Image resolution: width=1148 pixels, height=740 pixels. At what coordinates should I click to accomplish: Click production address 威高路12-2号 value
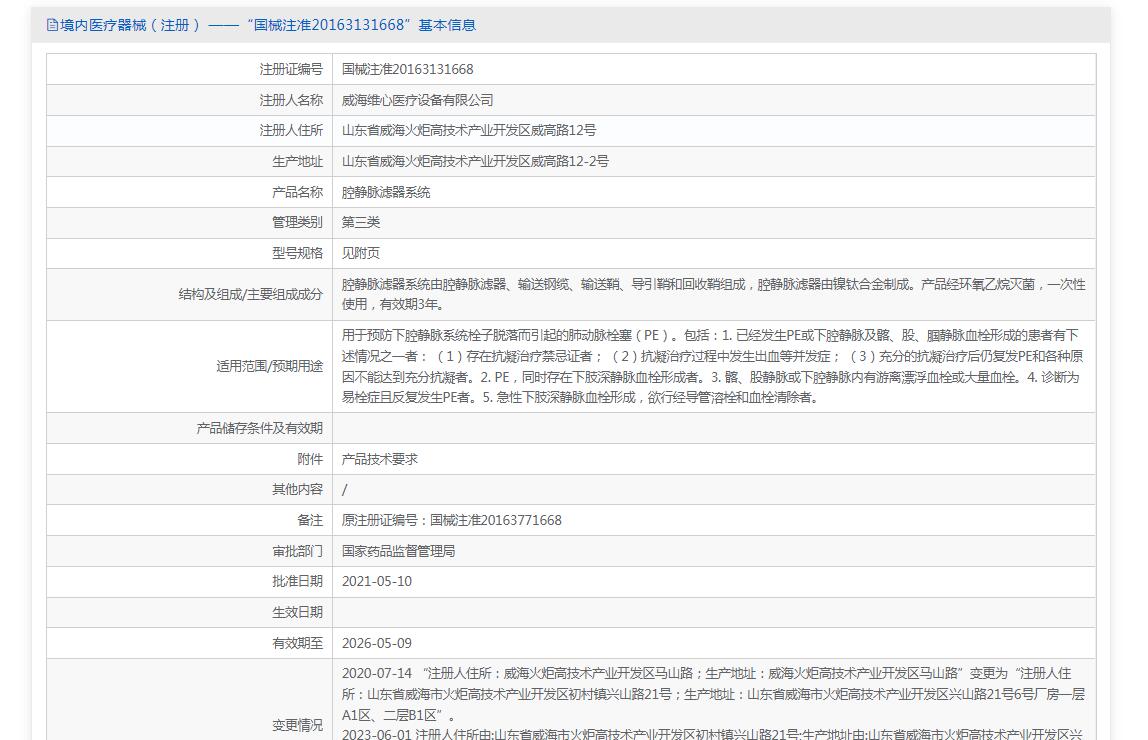(x=475, y=161)
